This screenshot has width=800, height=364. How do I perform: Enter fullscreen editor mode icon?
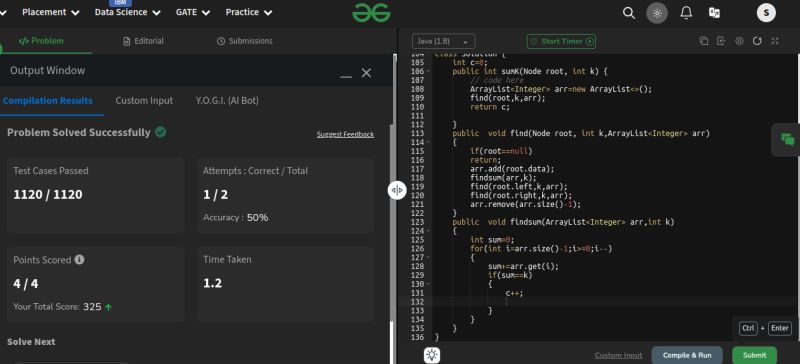click(x=775, y=41)
